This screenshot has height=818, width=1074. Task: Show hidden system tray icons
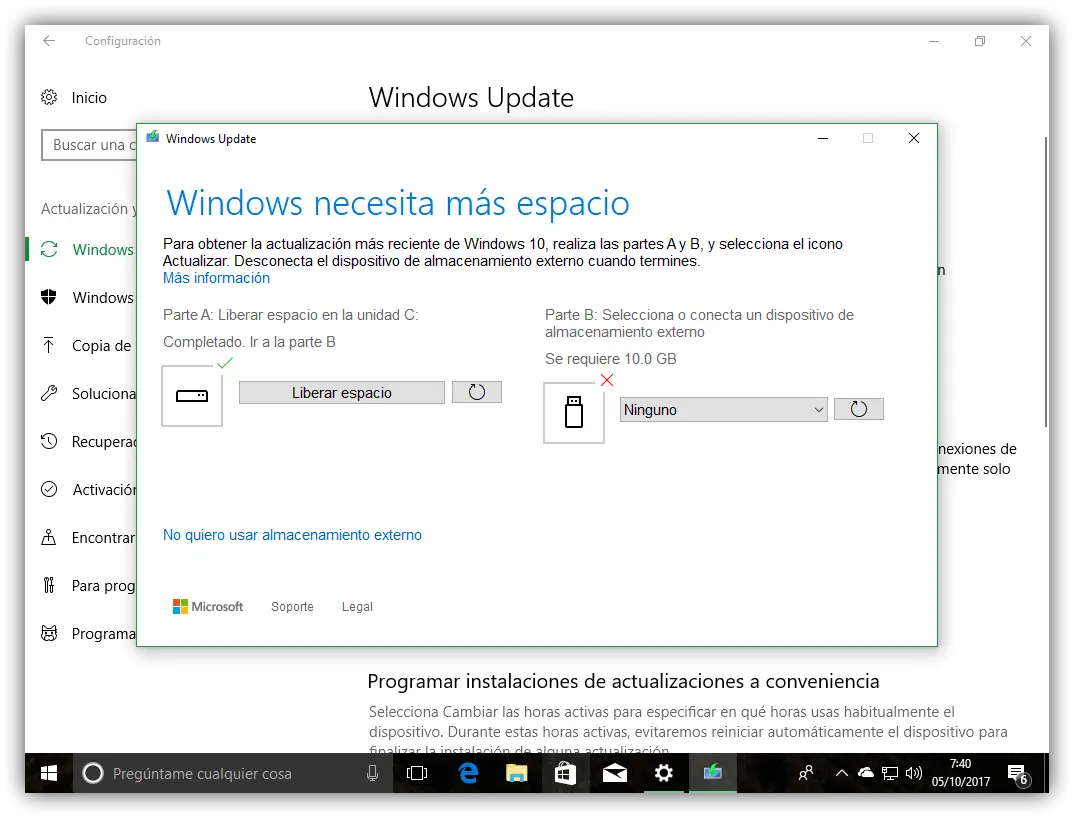pos(842,773)
